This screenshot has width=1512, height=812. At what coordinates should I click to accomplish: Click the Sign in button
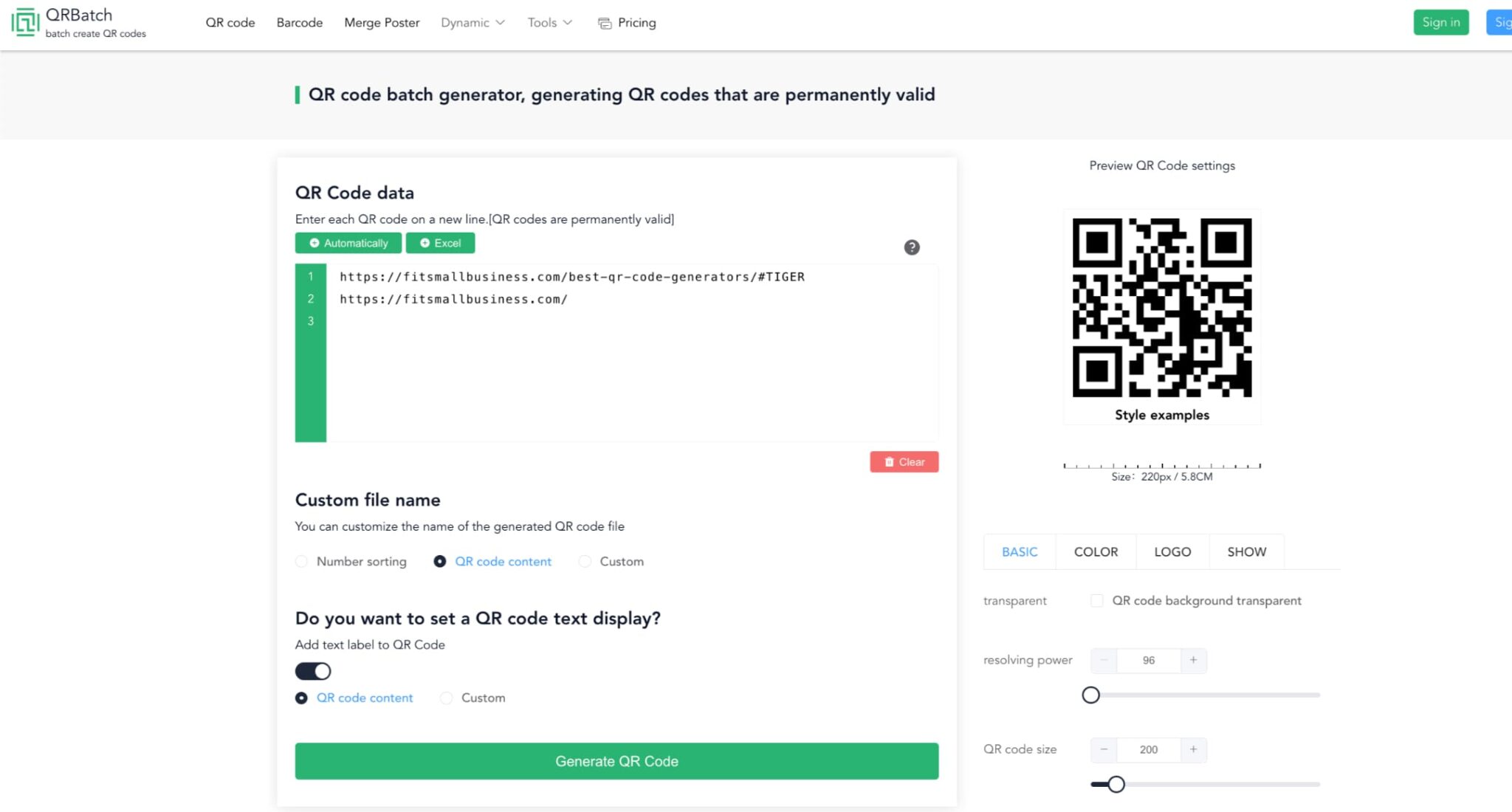coord(1440,22)
